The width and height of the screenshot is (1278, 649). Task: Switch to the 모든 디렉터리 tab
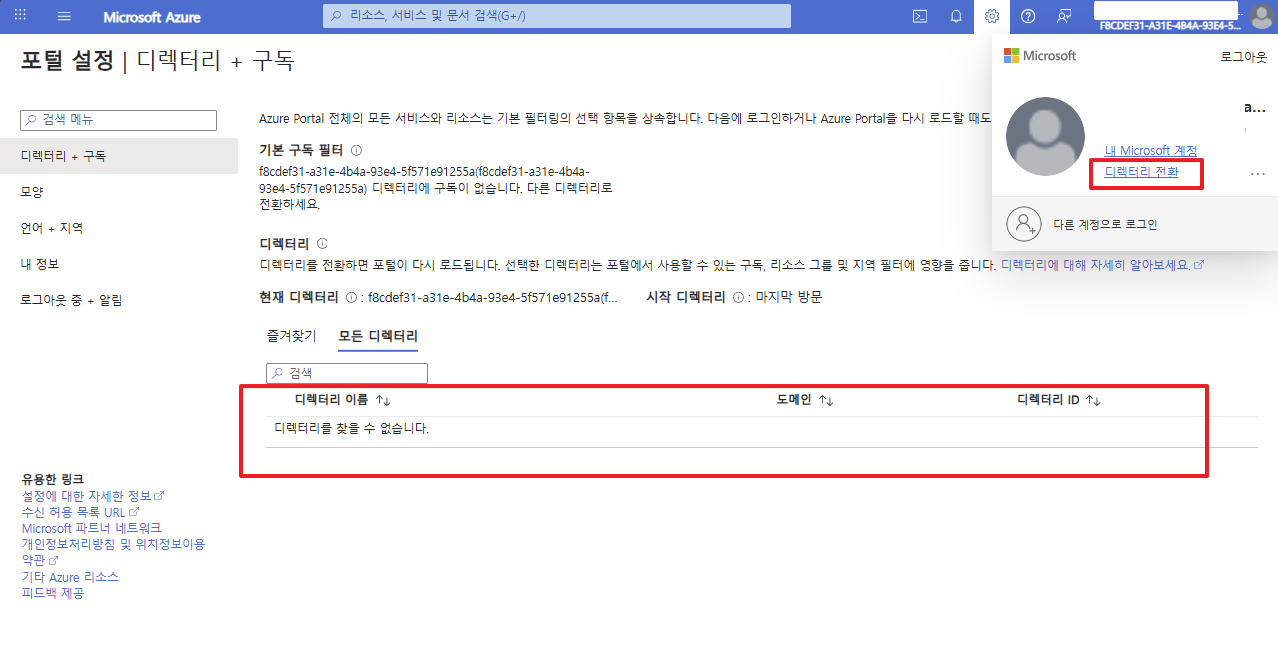point(378,336)
